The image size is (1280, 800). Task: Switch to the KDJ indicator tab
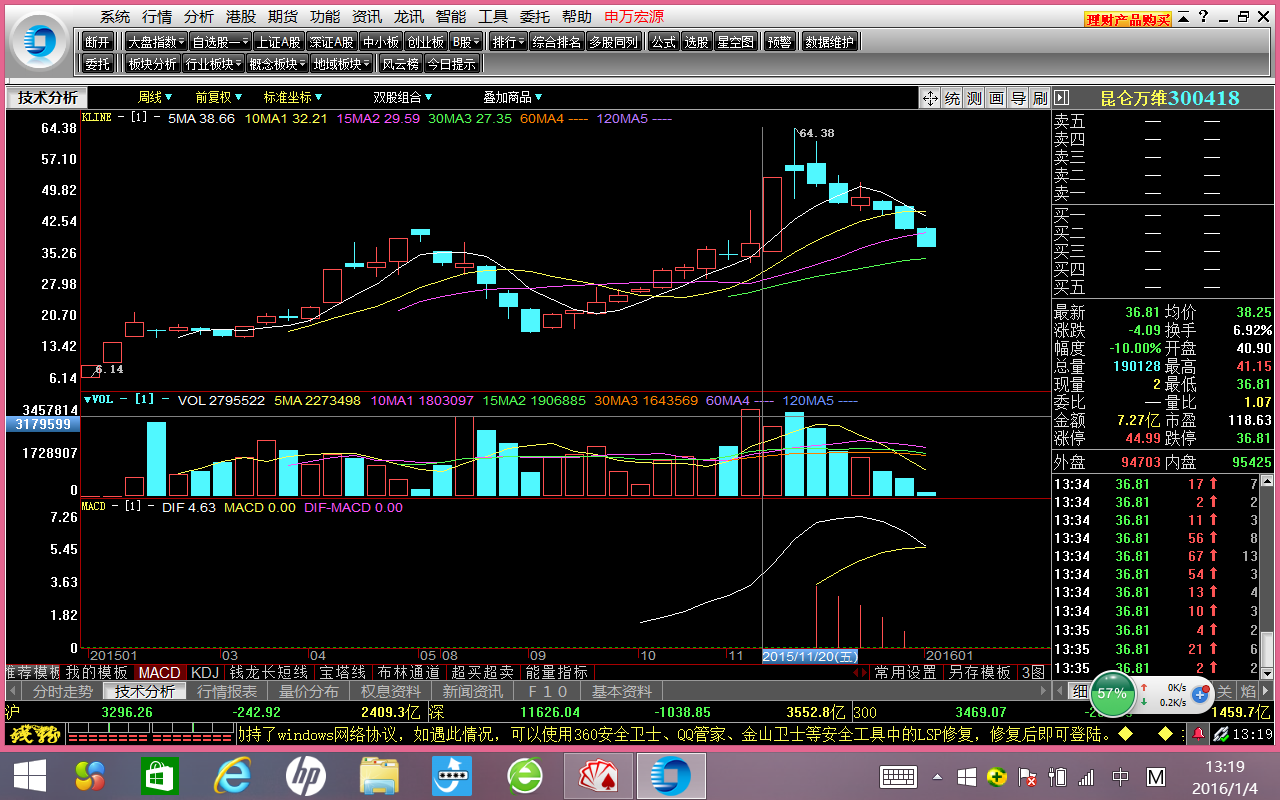tap(205, 673)
